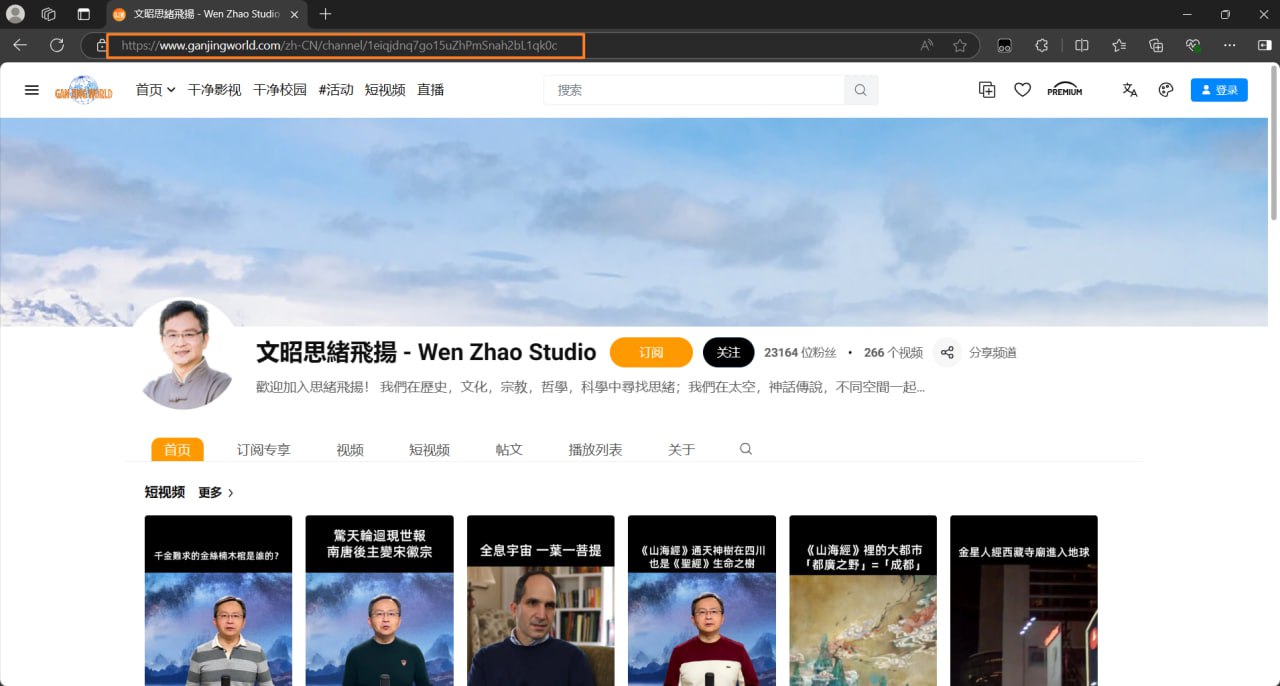This screenshot has width=1280, height=686.
Task: Open the heart favorites icon
Action: tap(1022, 90)
